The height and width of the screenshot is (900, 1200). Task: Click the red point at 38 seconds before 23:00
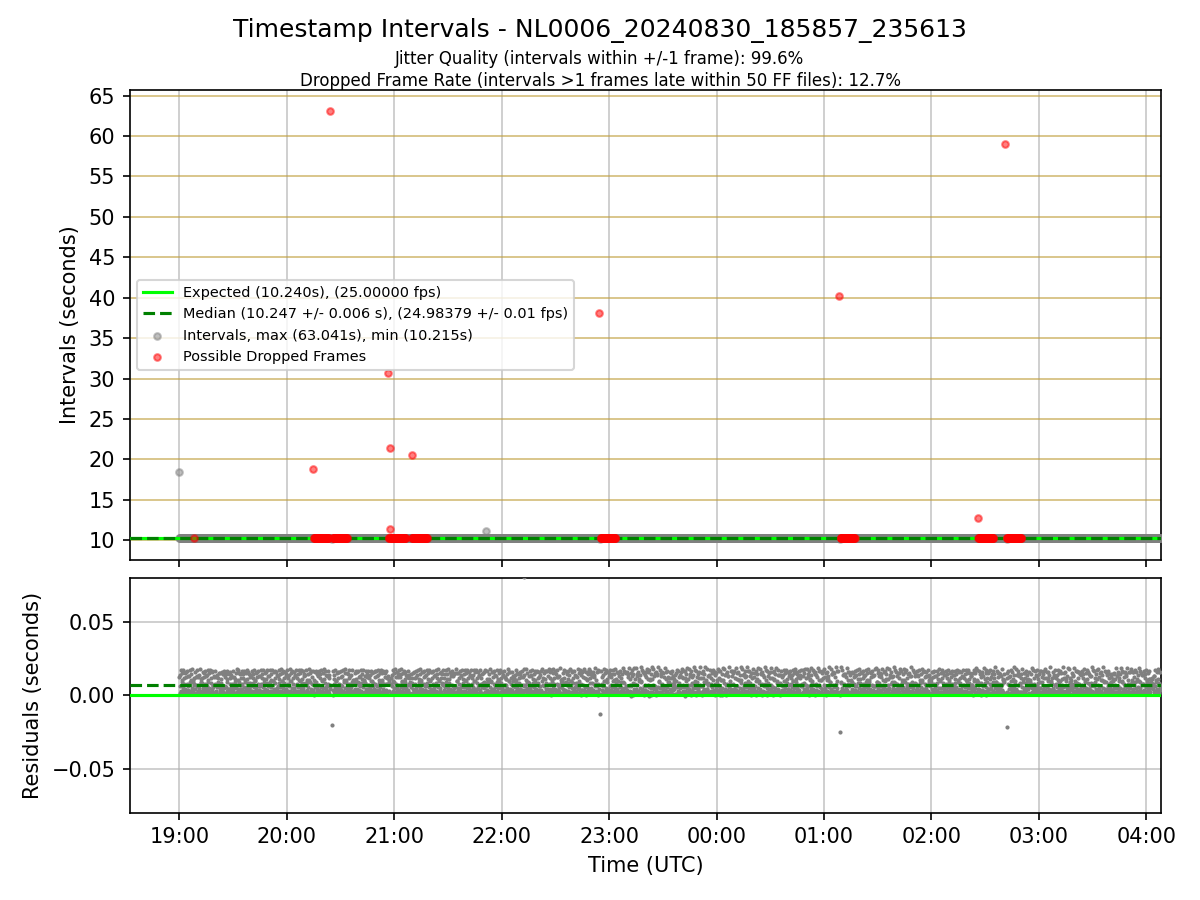click(599, 313)
